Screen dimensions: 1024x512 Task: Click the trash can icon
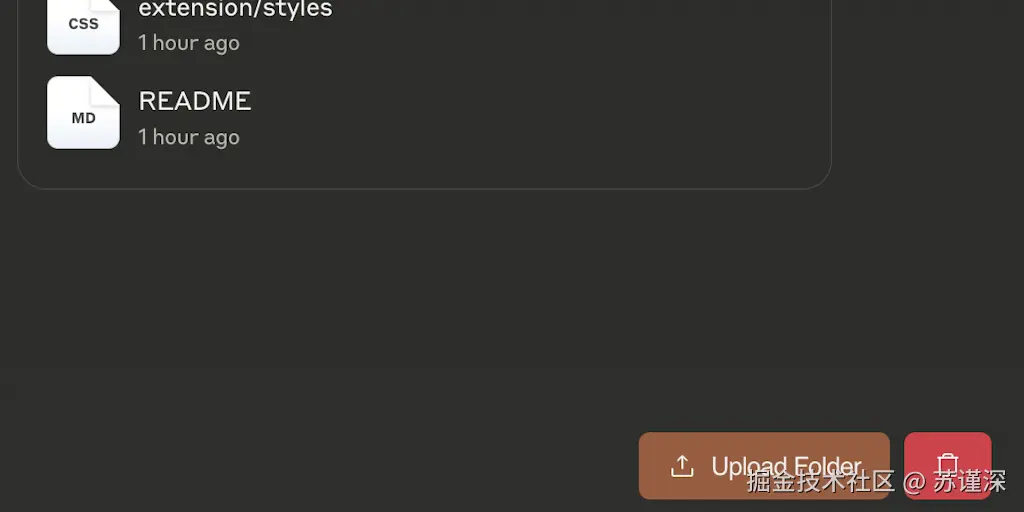coord(947,465)
